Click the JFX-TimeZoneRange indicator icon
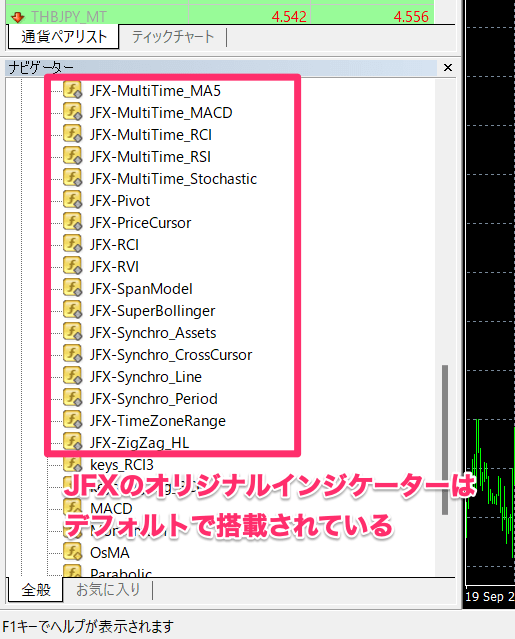Image resolution: width=515 pixels, height=639 pixels. click(x=73, y=420)
